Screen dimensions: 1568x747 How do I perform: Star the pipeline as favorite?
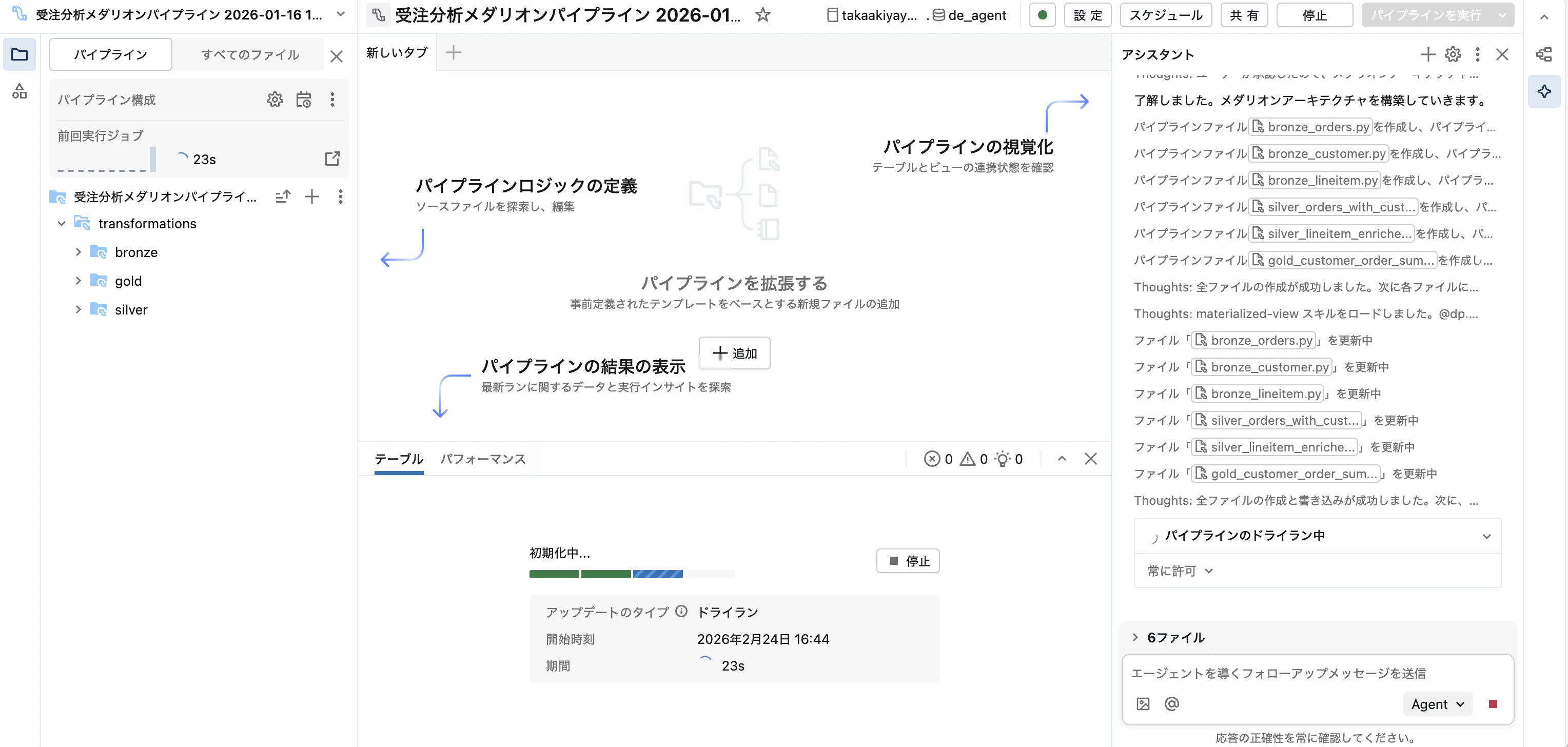pyautogui.click(x=762, y=15)
